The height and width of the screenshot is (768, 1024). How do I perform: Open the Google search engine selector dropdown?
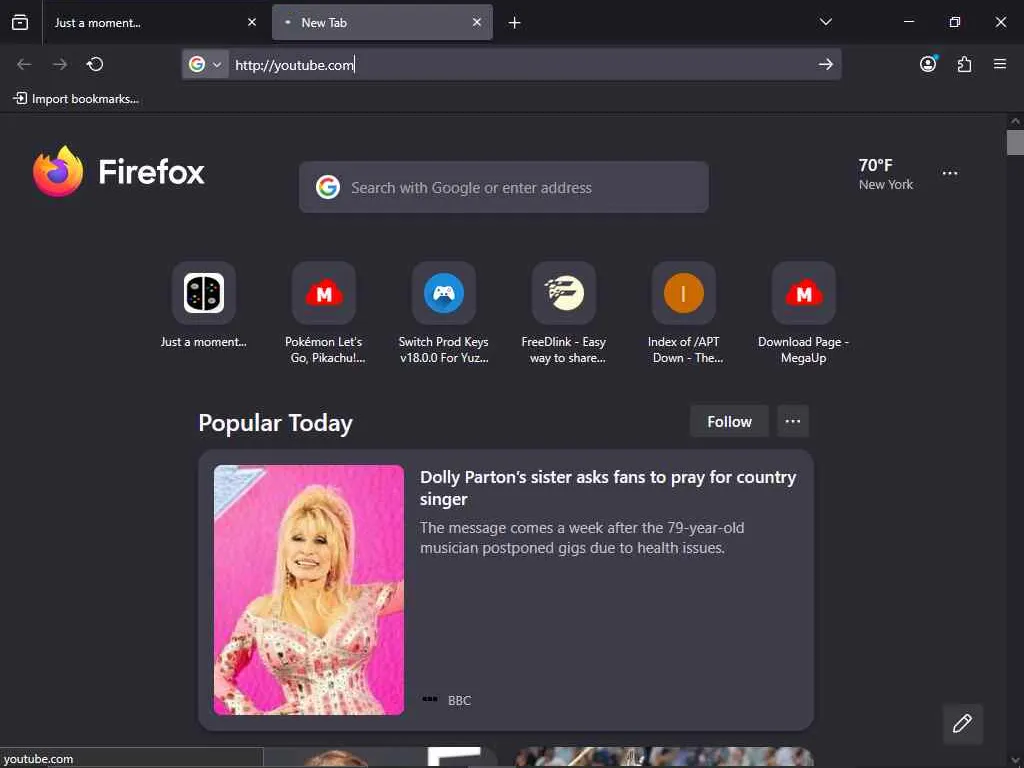206,64
